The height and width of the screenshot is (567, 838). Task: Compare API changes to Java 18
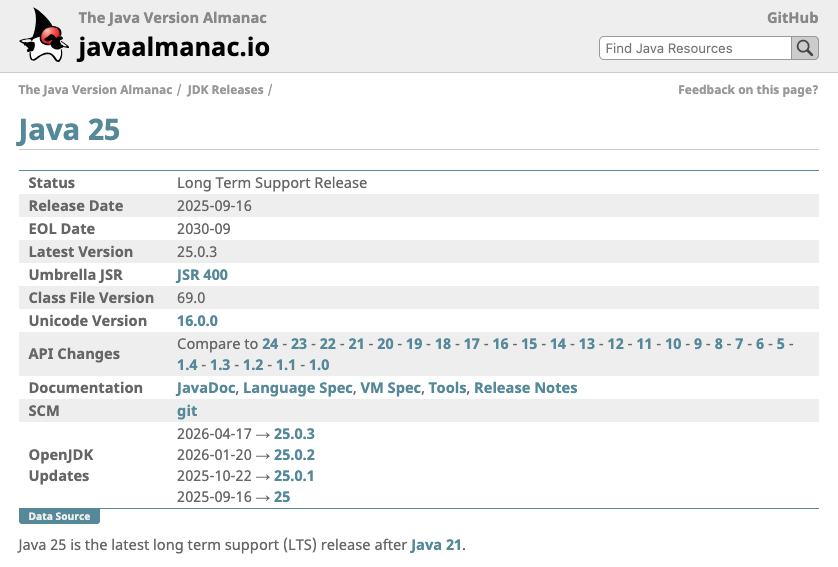pyautogui.click(x=443, y=344)
